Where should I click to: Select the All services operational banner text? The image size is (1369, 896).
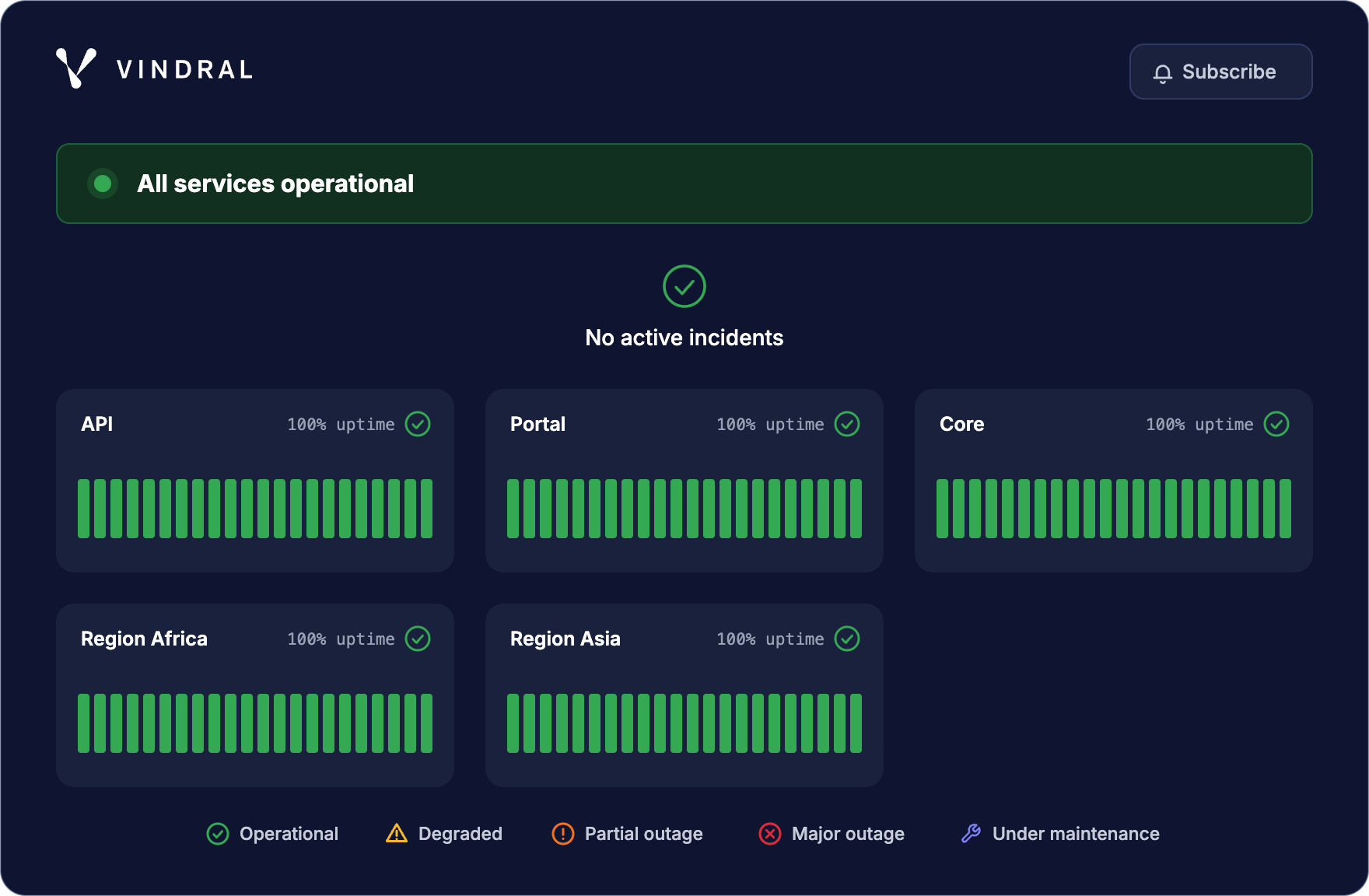pyautogui.click(x=275, y=184)
